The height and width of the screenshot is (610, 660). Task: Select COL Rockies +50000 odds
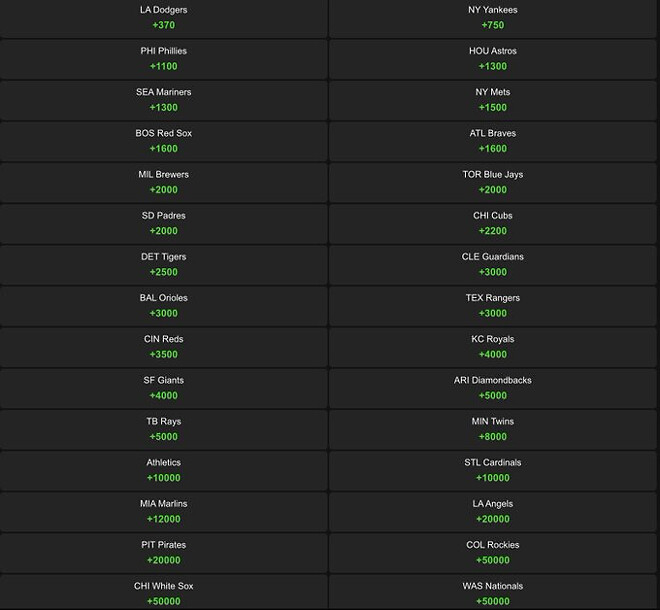pyautogui.click(x=493, y=552)
